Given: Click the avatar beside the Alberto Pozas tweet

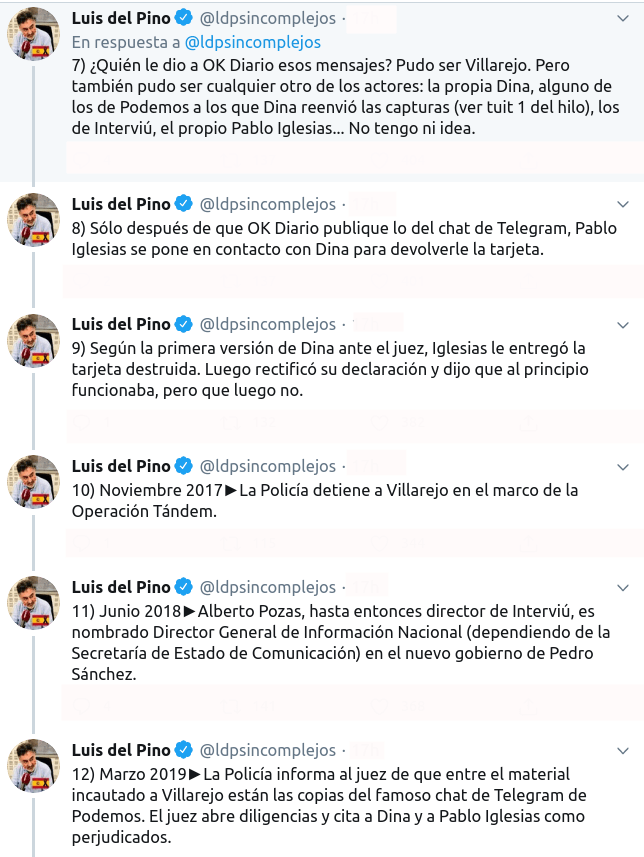Looking at the screenshot, I should (x=34, y=603).
